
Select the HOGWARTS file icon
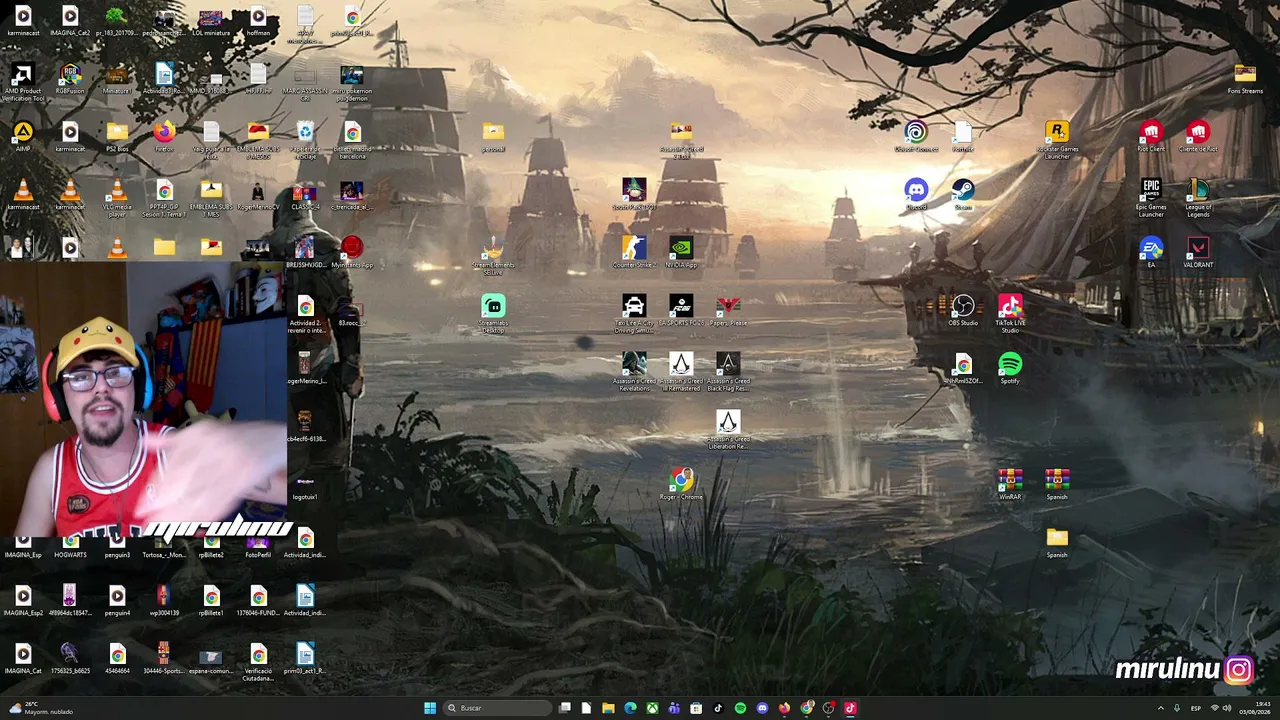coord(70,543)
